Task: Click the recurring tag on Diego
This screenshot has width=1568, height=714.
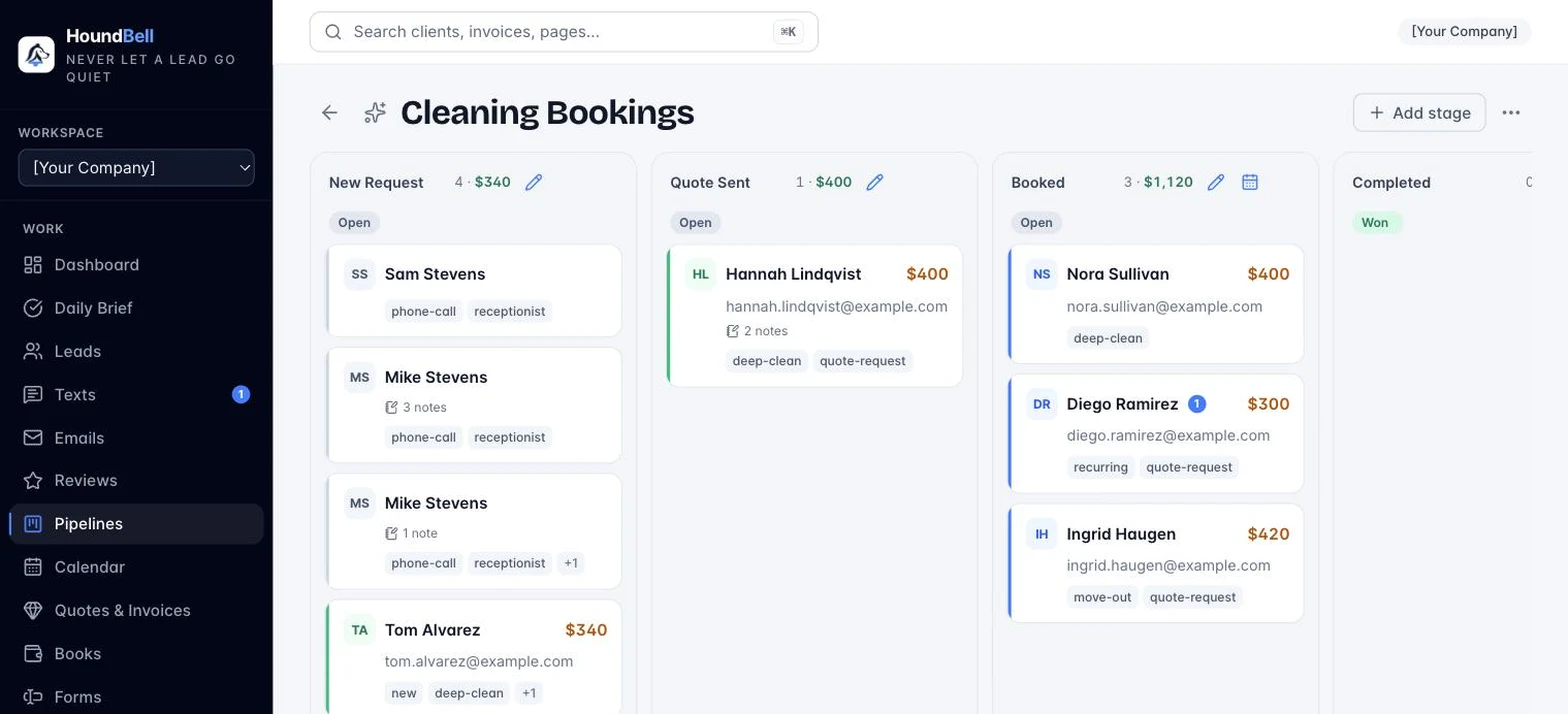Action: [1101, 467]
